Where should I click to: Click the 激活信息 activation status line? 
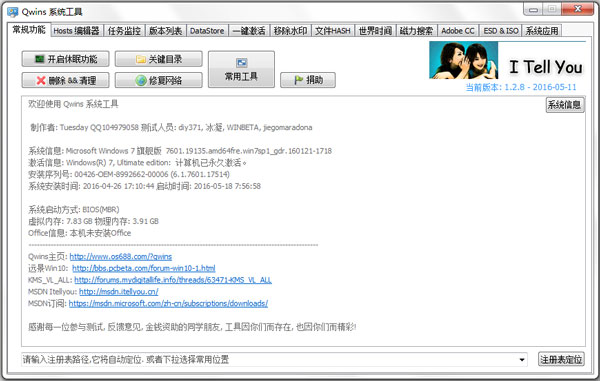click(138, 163)
